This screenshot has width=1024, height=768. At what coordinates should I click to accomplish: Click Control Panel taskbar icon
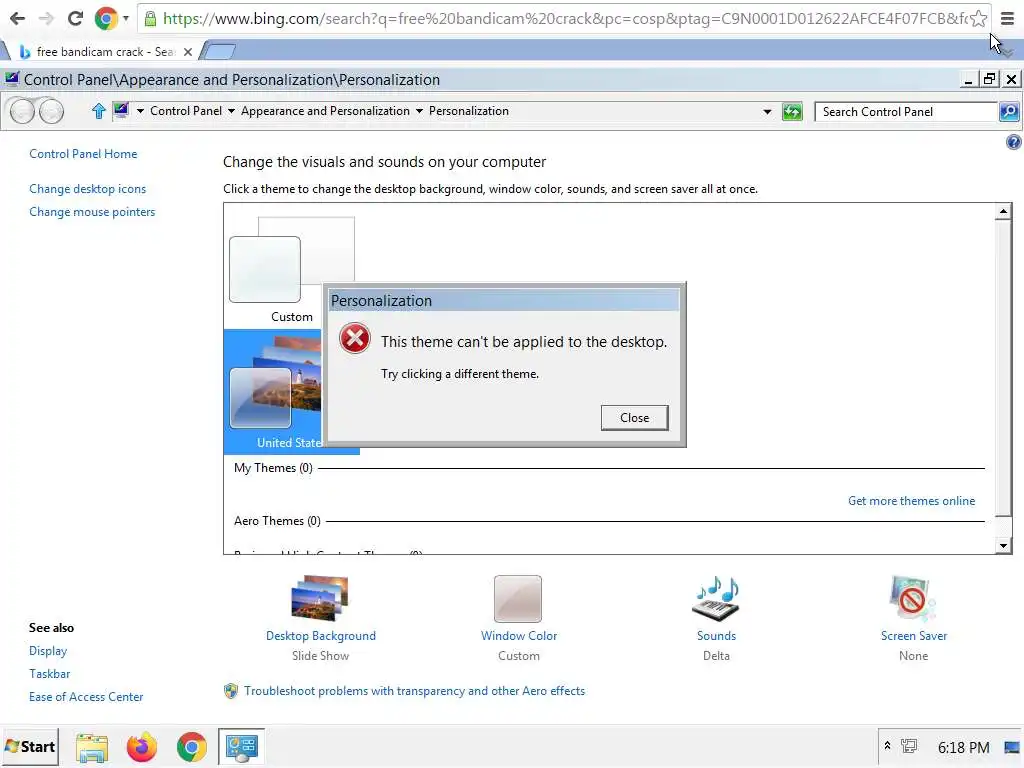241,746
